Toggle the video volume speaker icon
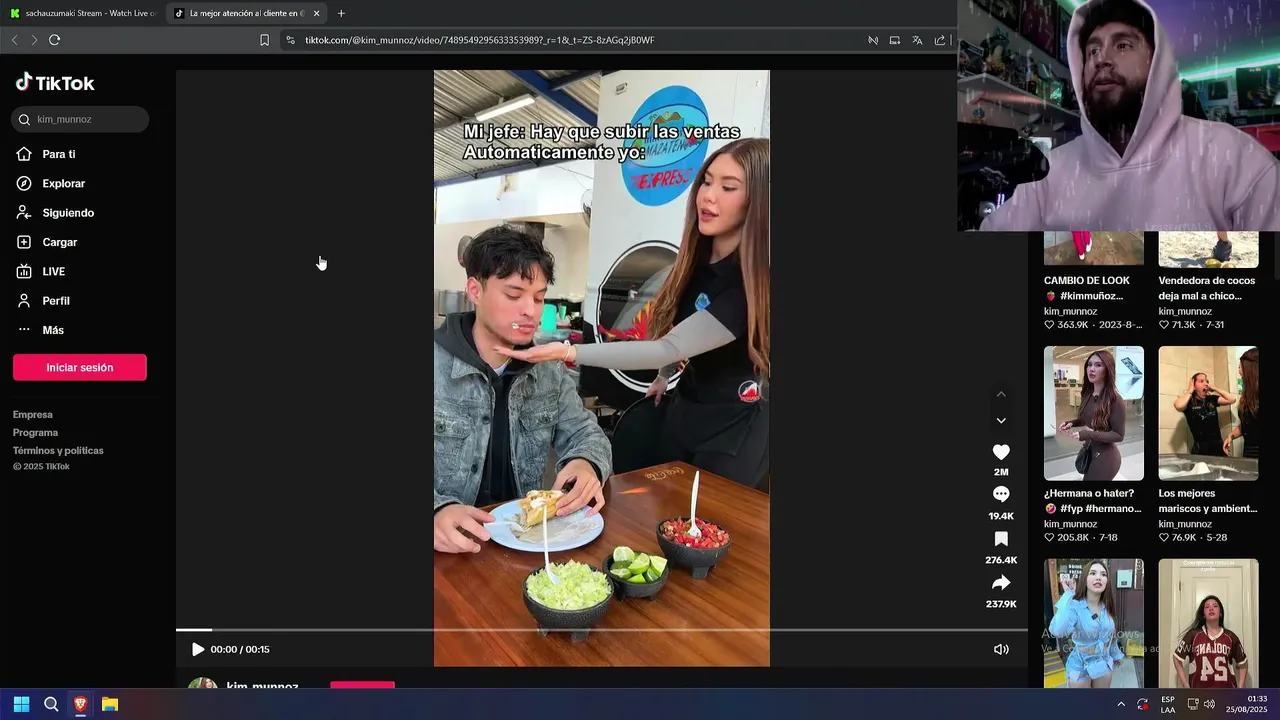 click(1001, 649)
